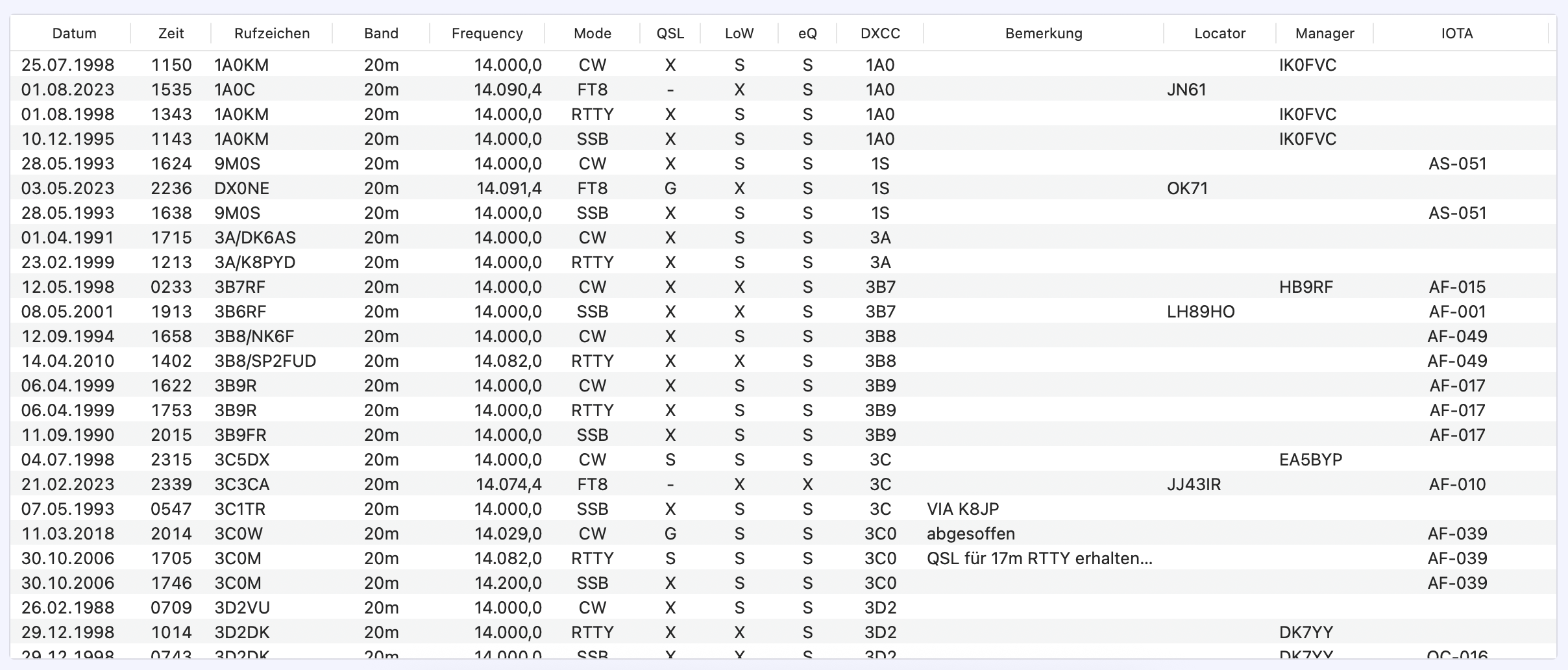Sort by the Band column header
This screenshot has height=670, width=1568.
(381, 33)
